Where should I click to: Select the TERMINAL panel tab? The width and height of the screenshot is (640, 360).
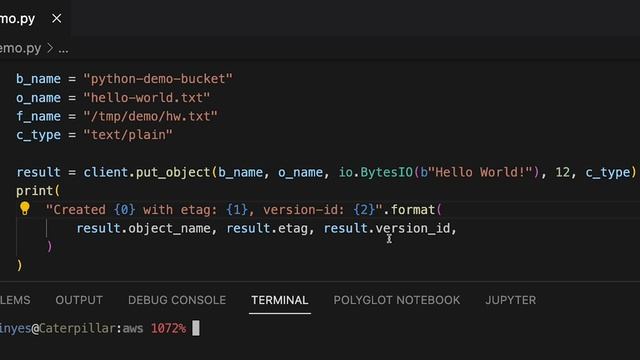pos(280,300)
